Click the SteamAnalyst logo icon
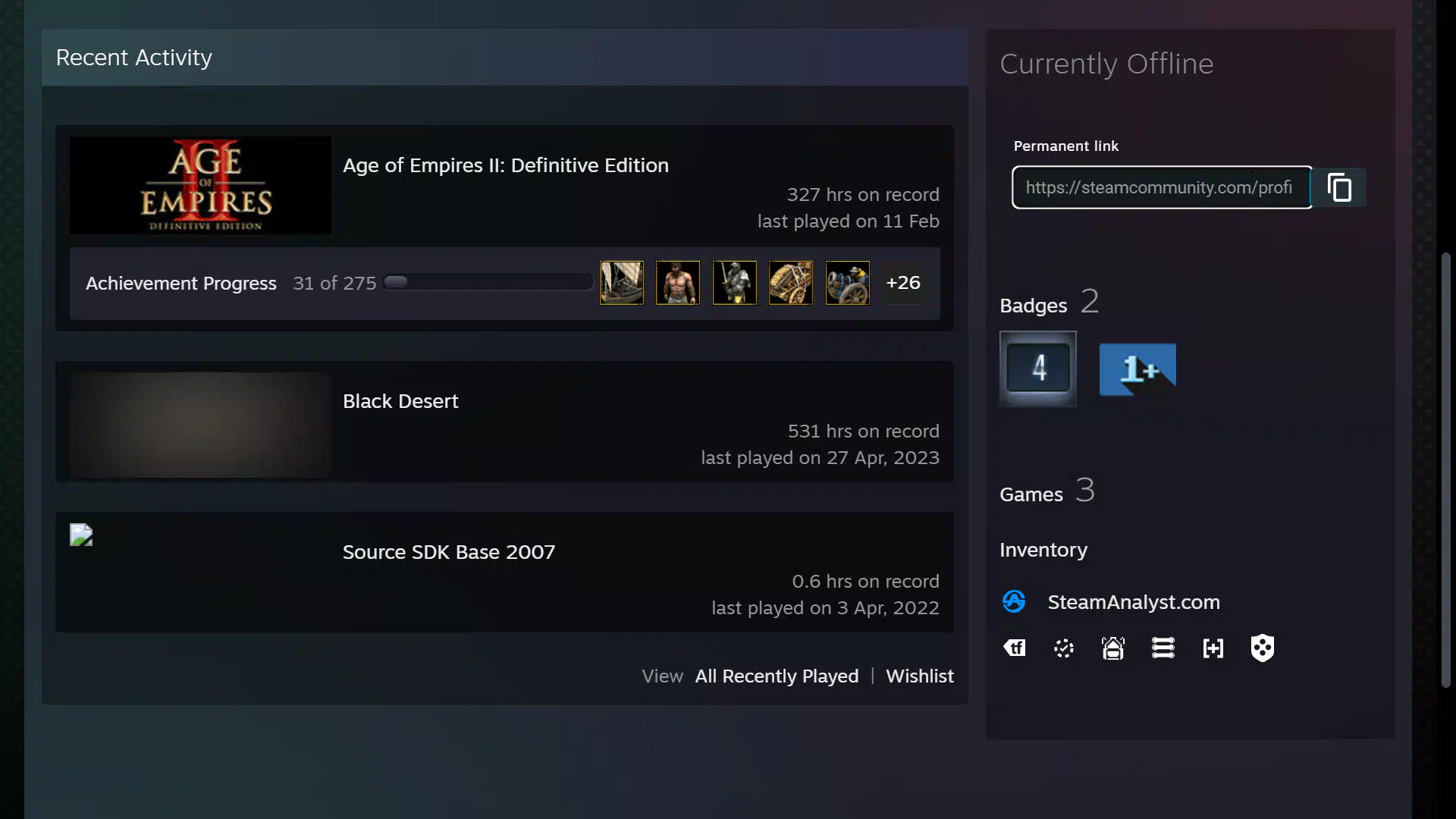Screen dimensions: 1456x819 click(x=1014, y=602)
